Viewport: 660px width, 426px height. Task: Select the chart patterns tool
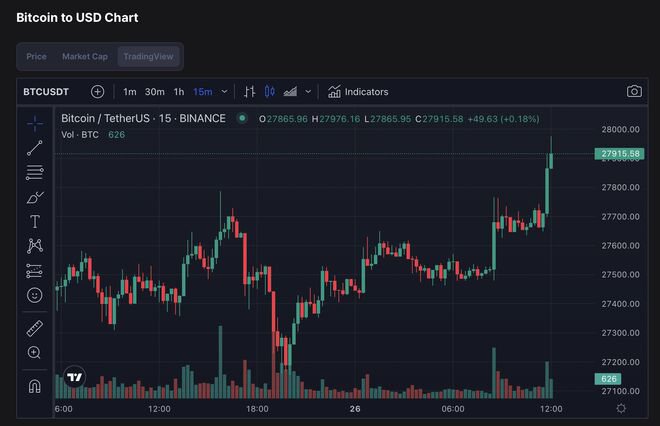(x=35, y=245)
